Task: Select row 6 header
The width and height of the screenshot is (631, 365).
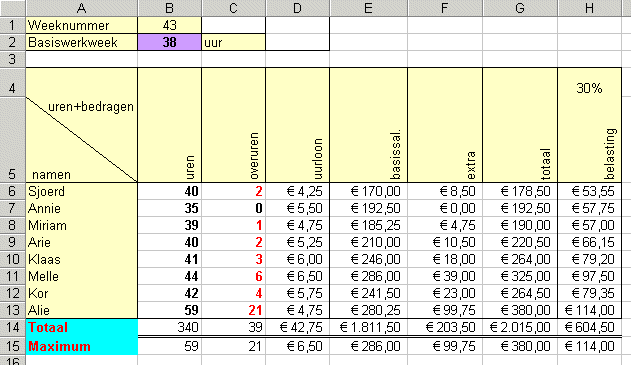Action: (x=12, y=191)
